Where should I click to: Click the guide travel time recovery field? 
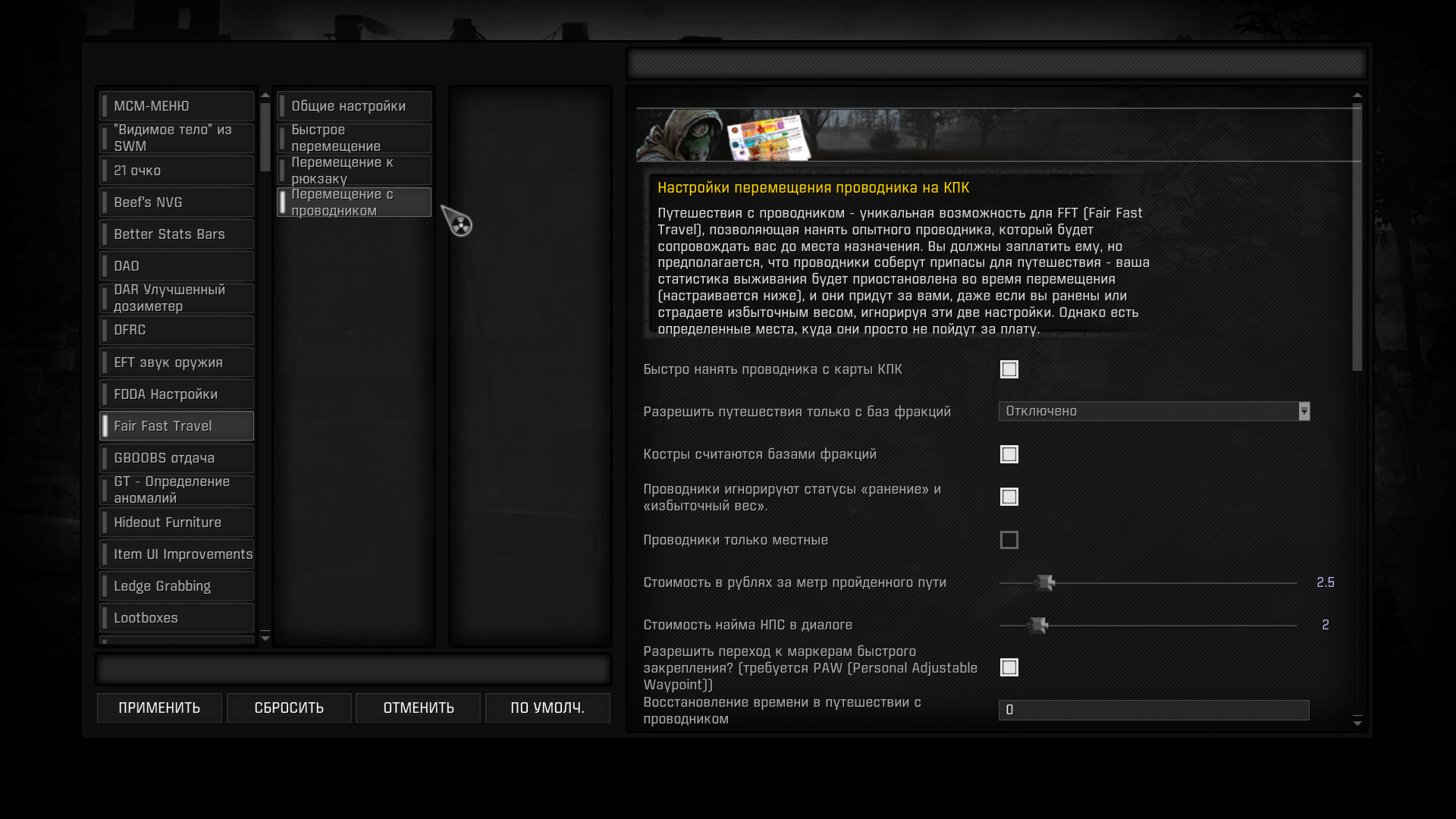point(1153,710)
